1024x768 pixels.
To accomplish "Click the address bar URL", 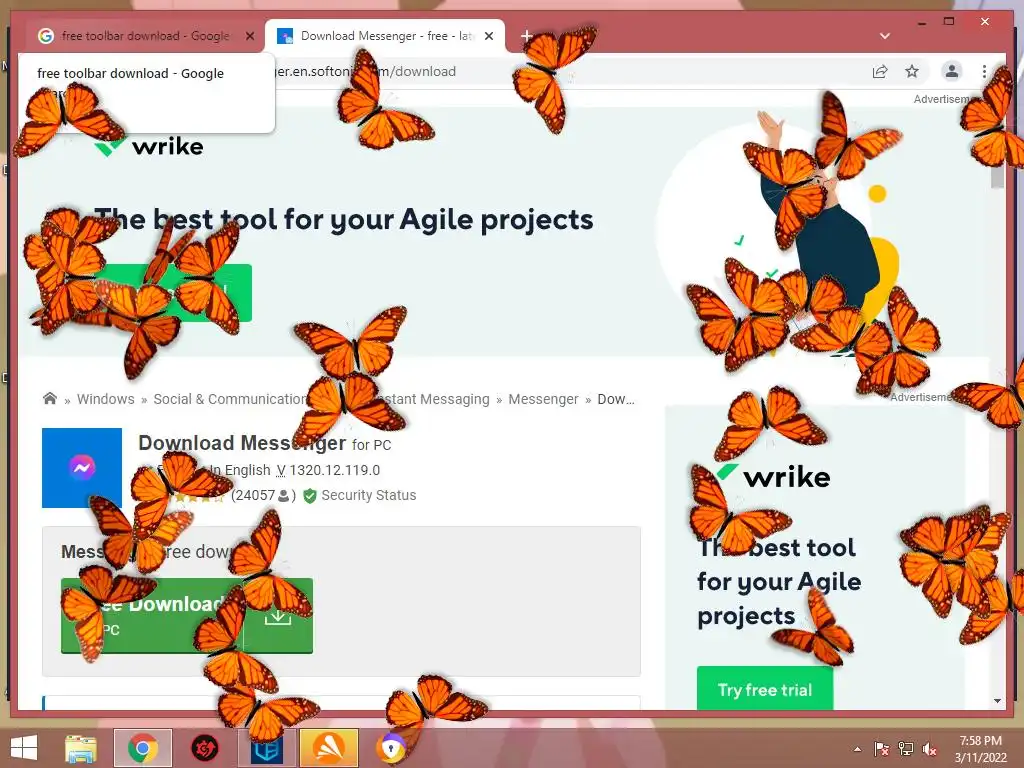I will pos(366,71).
